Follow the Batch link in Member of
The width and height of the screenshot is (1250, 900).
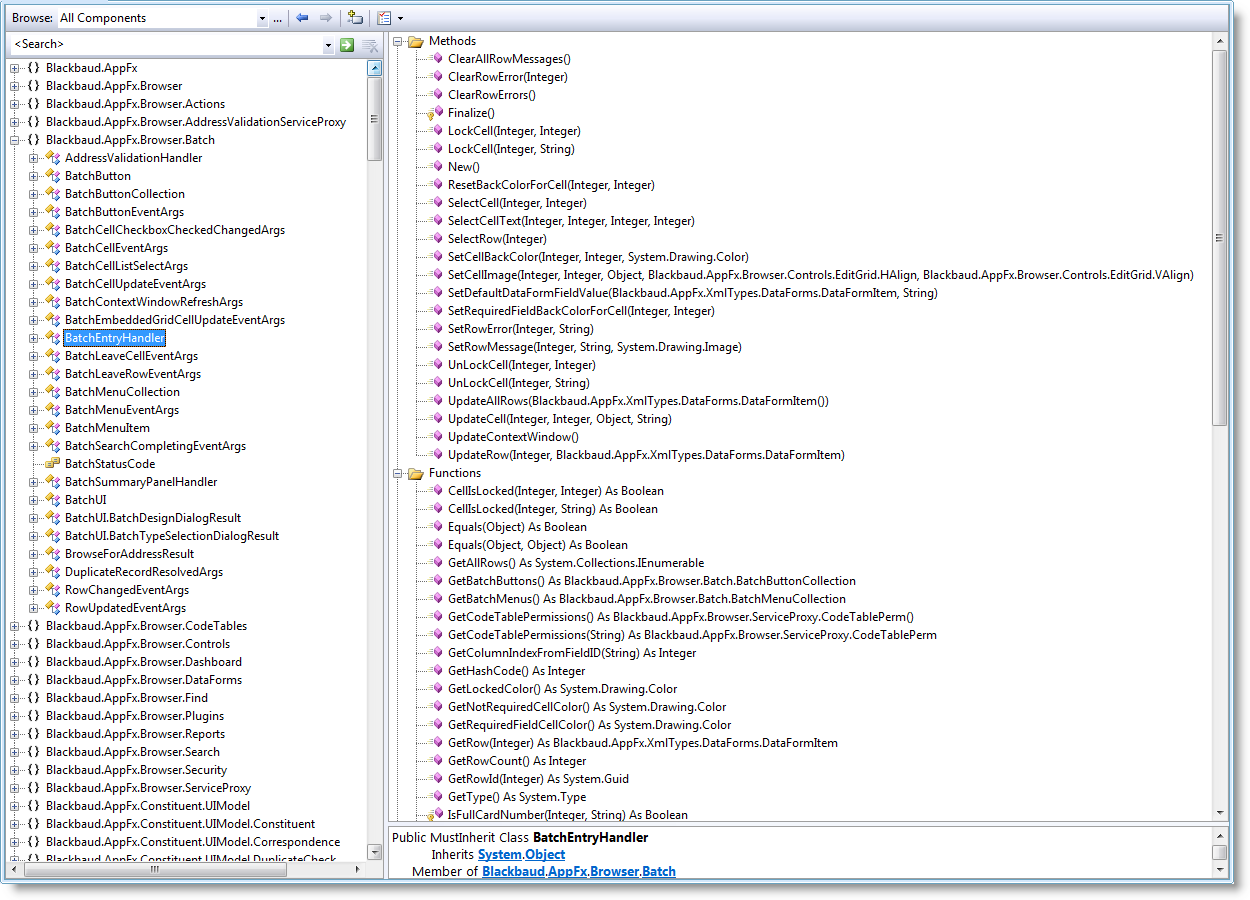click(659, 872)
